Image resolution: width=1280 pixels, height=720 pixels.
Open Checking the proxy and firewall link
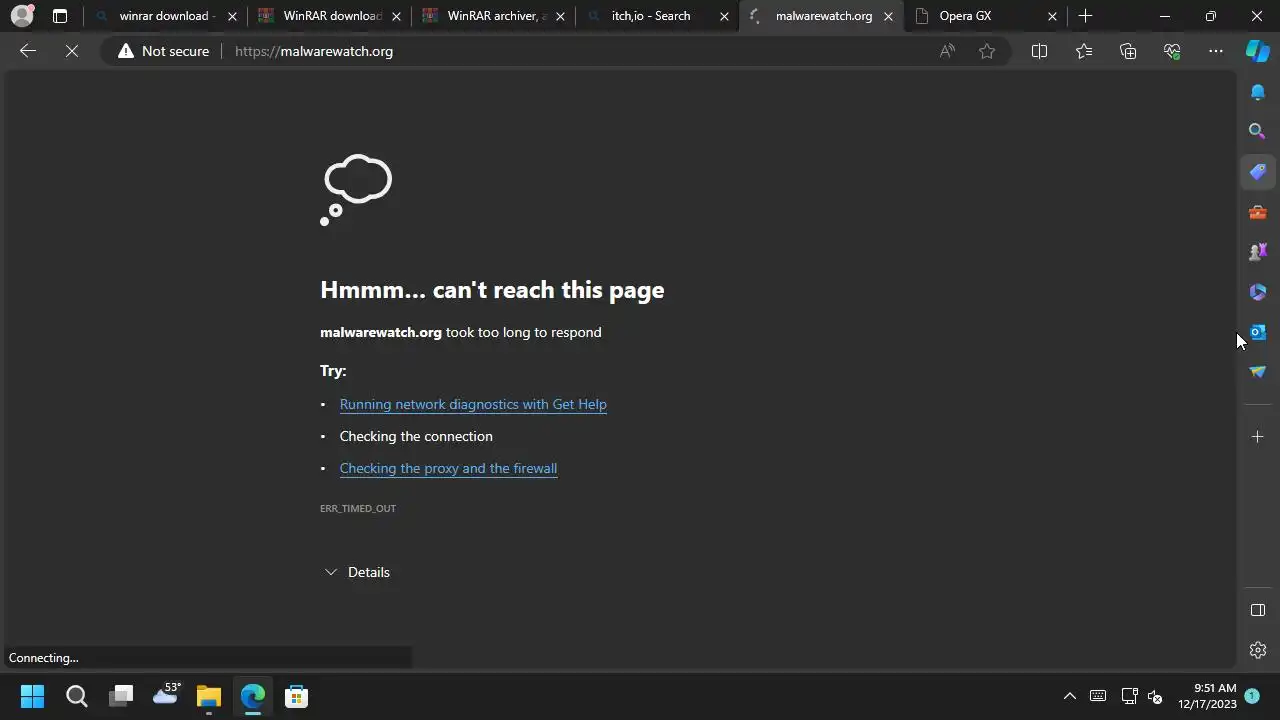448,468
